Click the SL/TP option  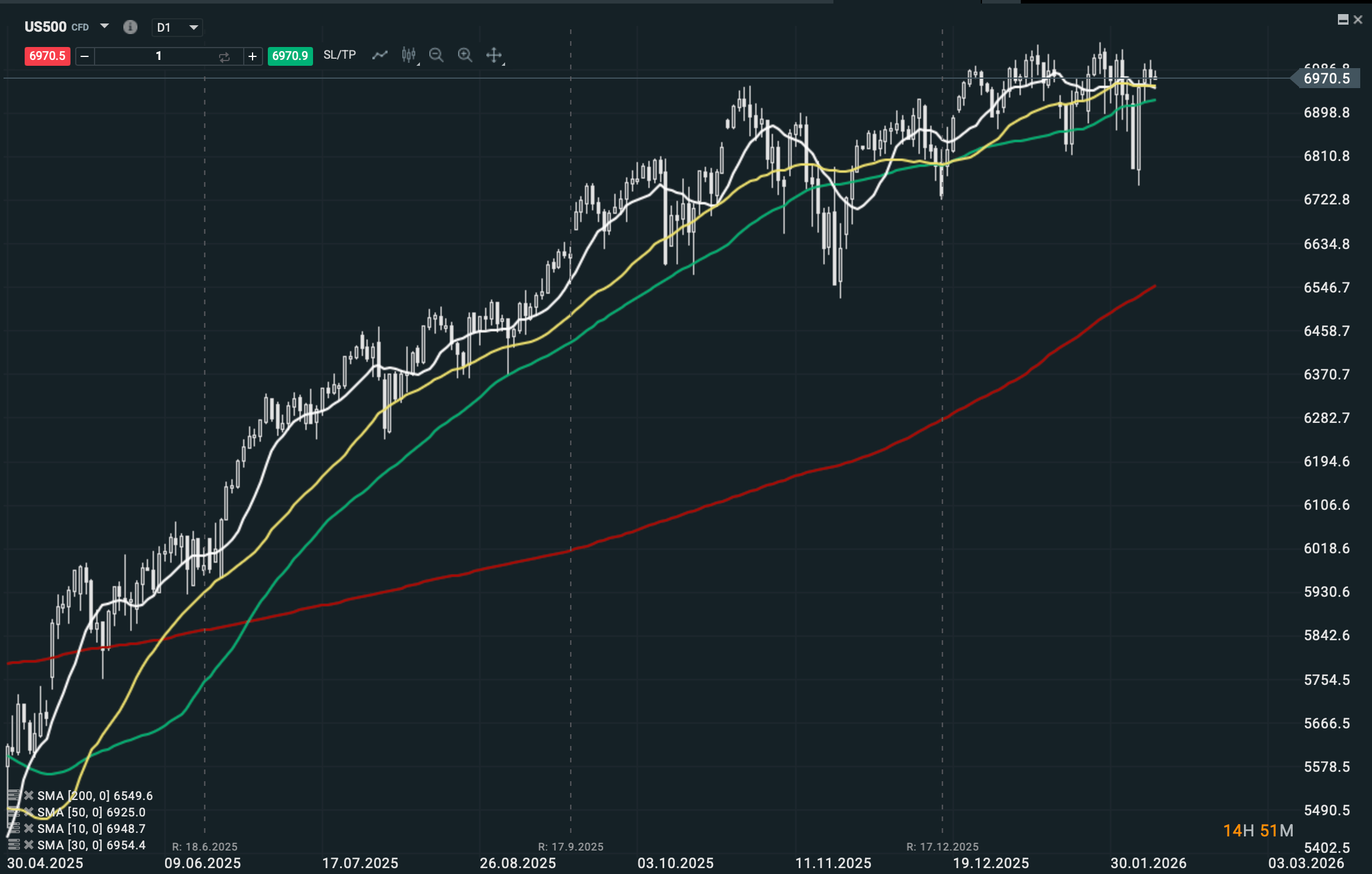339,55
